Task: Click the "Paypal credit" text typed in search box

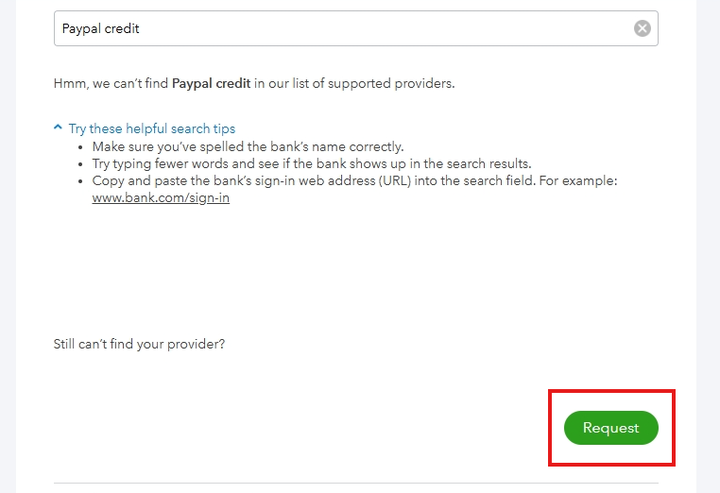Action: 101,28
